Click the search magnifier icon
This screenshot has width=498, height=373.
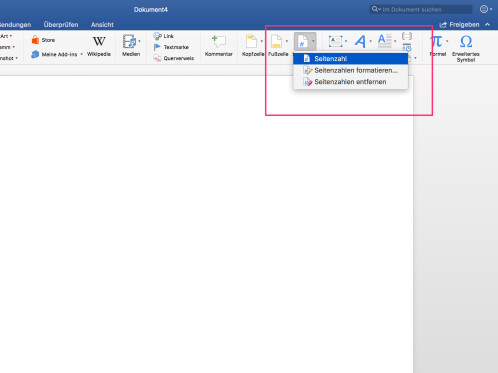coord(375,9)
